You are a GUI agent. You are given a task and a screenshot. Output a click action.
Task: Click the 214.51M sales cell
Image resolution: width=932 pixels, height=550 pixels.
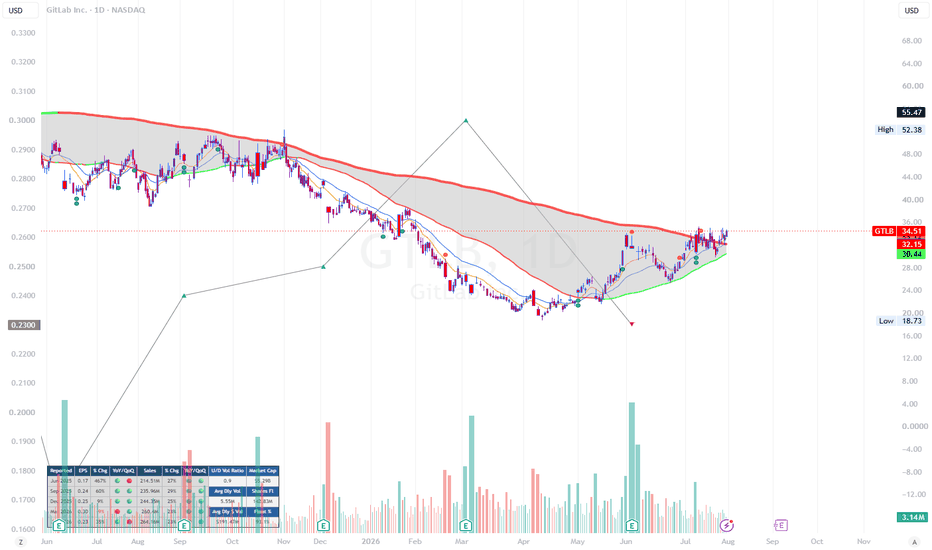[150, 480]
